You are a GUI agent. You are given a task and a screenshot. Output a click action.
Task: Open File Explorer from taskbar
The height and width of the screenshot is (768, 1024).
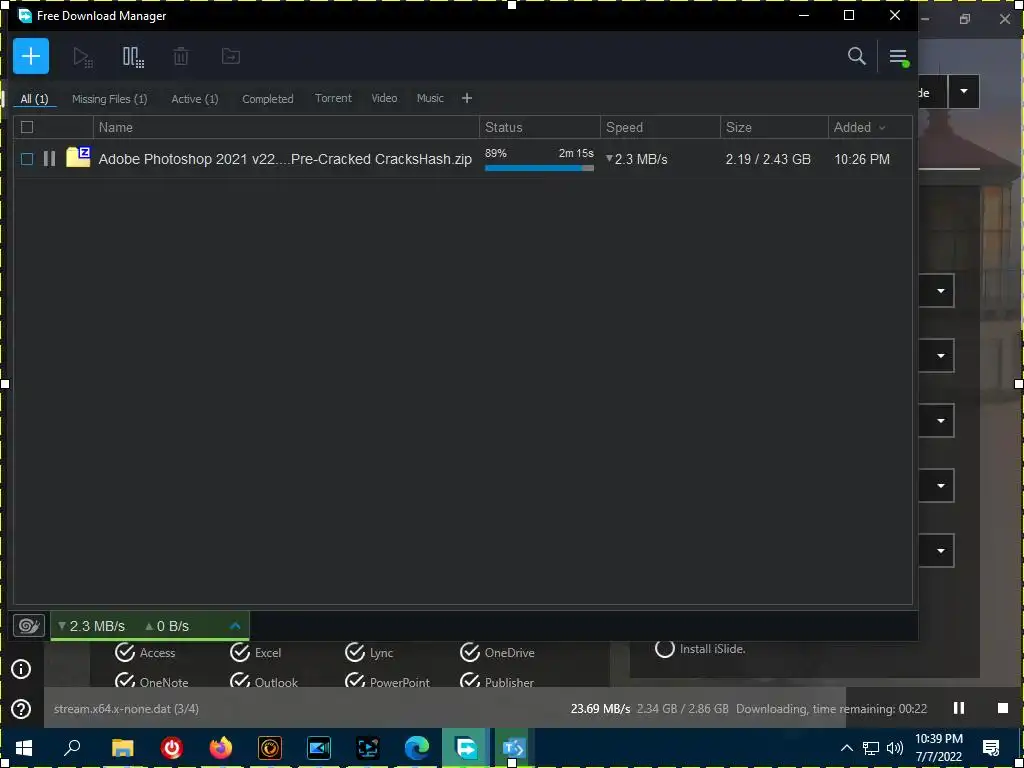[122, 748]
